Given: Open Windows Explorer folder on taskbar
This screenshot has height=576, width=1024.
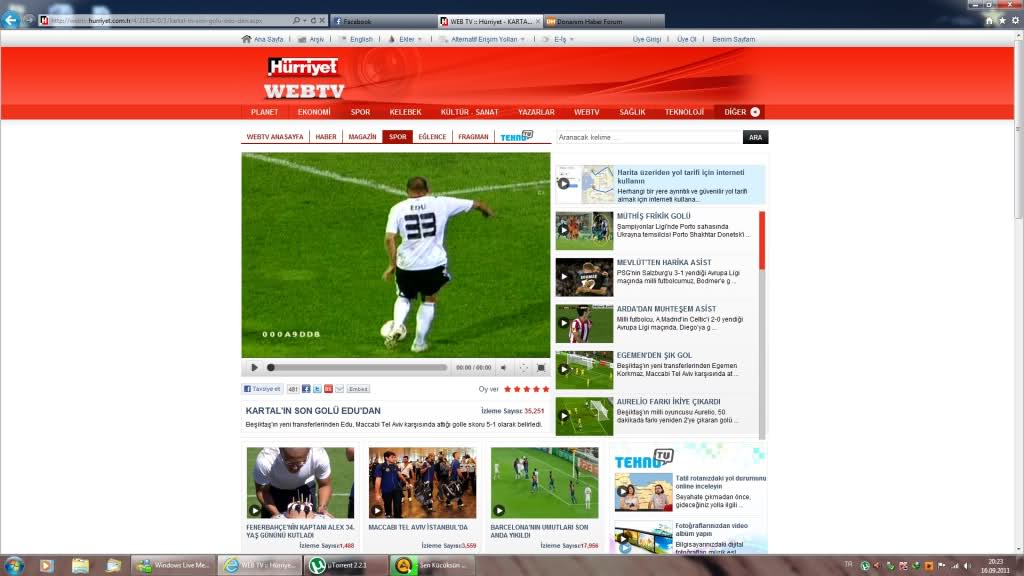Looking at the screenshot, I should click(x=80, y=565).
